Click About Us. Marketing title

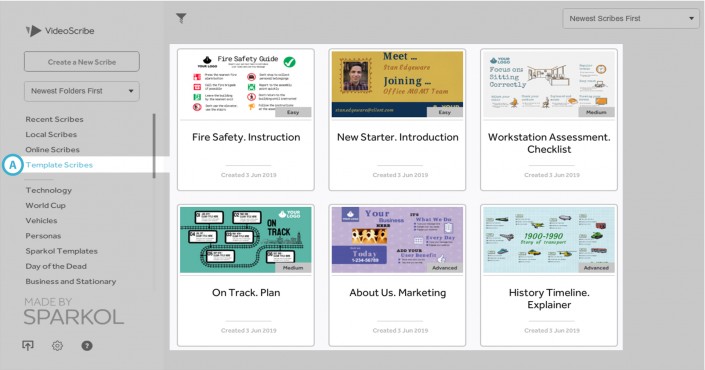pyautogui.click(x=398, y=293)
